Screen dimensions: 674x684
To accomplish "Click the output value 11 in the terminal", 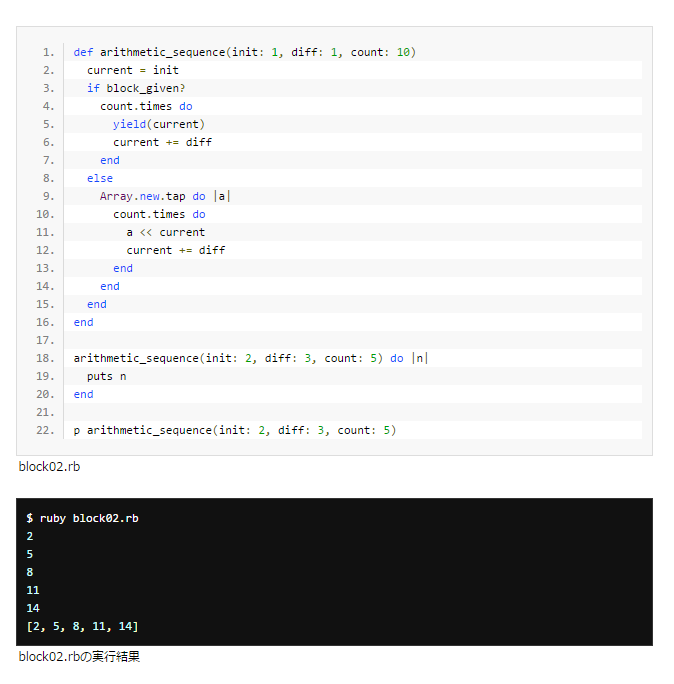I will click(33, 590).
